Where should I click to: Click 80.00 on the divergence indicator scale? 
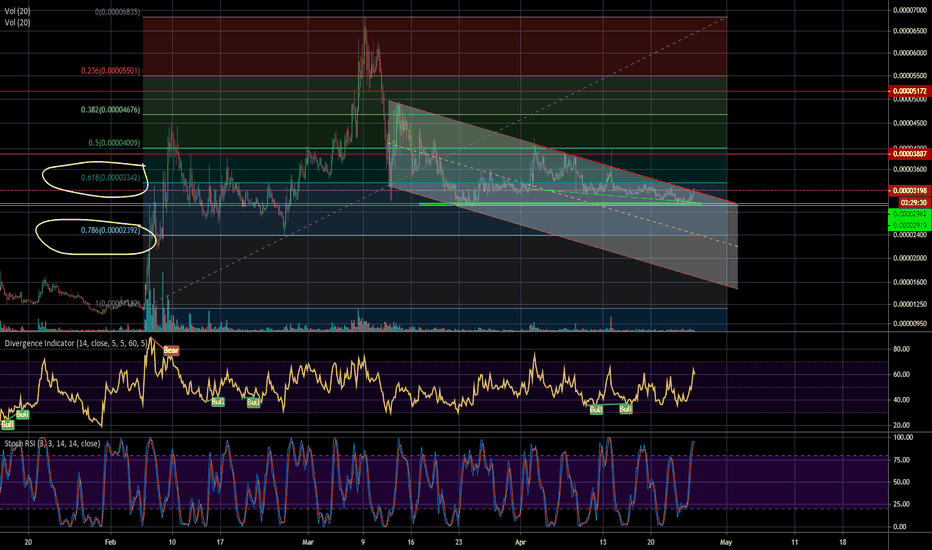click(902, 349)
